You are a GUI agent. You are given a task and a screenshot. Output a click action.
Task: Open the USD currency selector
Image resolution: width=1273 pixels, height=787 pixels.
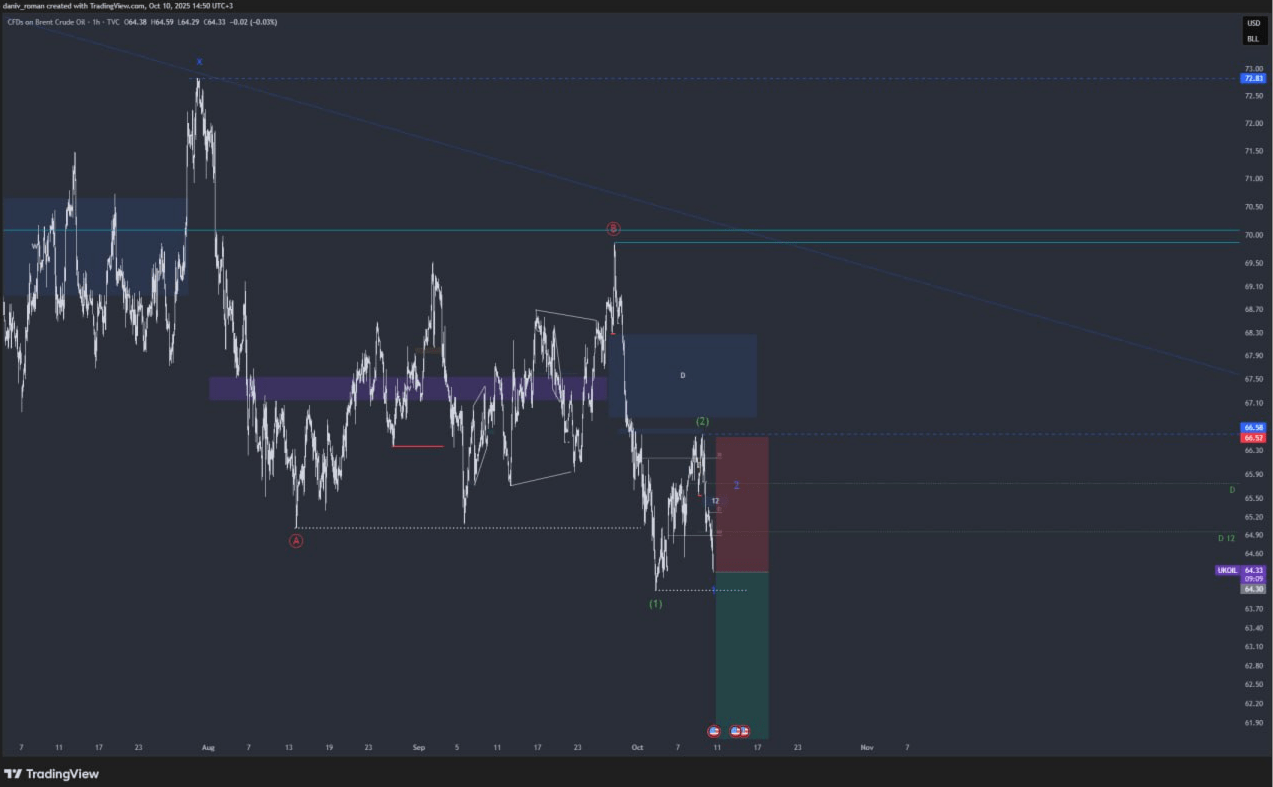coord(1252,23)
